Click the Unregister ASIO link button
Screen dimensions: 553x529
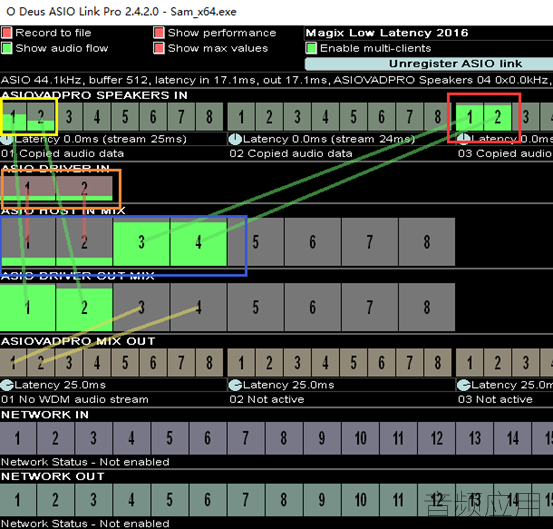click(429, 64)
